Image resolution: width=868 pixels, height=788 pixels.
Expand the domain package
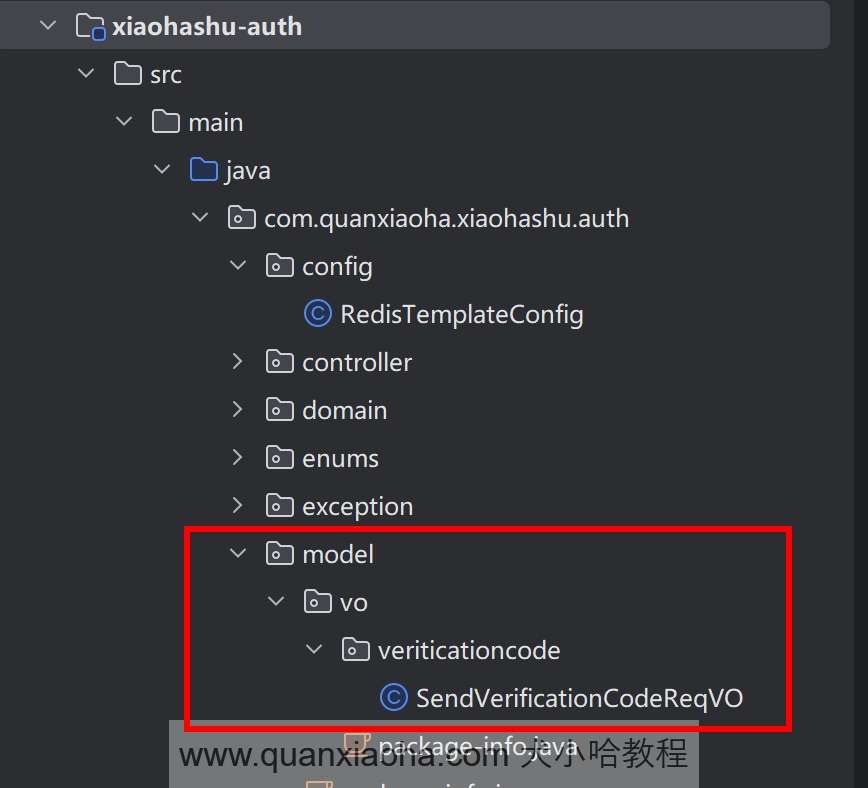(x=237, y=410)
